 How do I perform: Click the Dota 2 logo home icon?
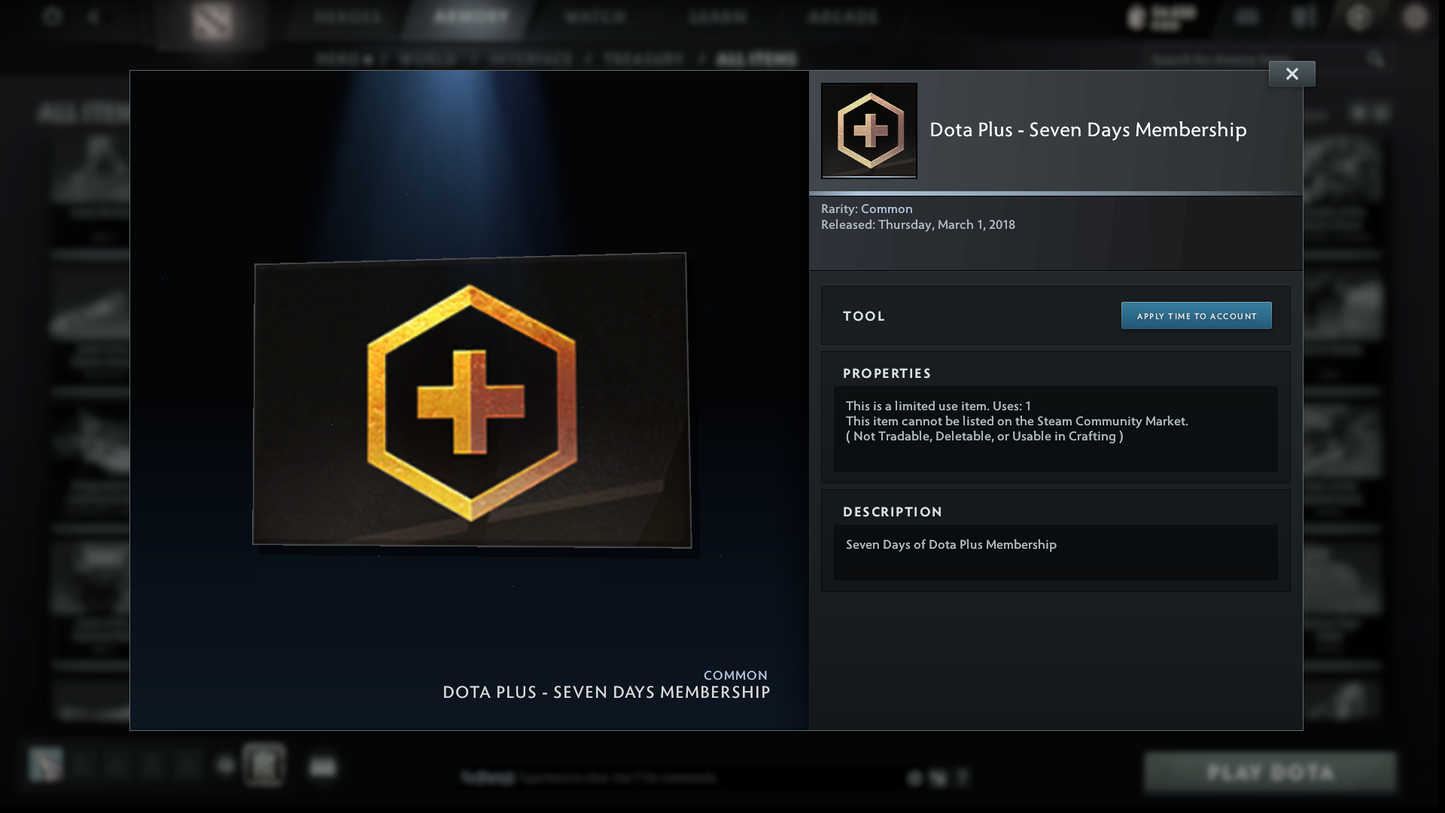point(212,21)
